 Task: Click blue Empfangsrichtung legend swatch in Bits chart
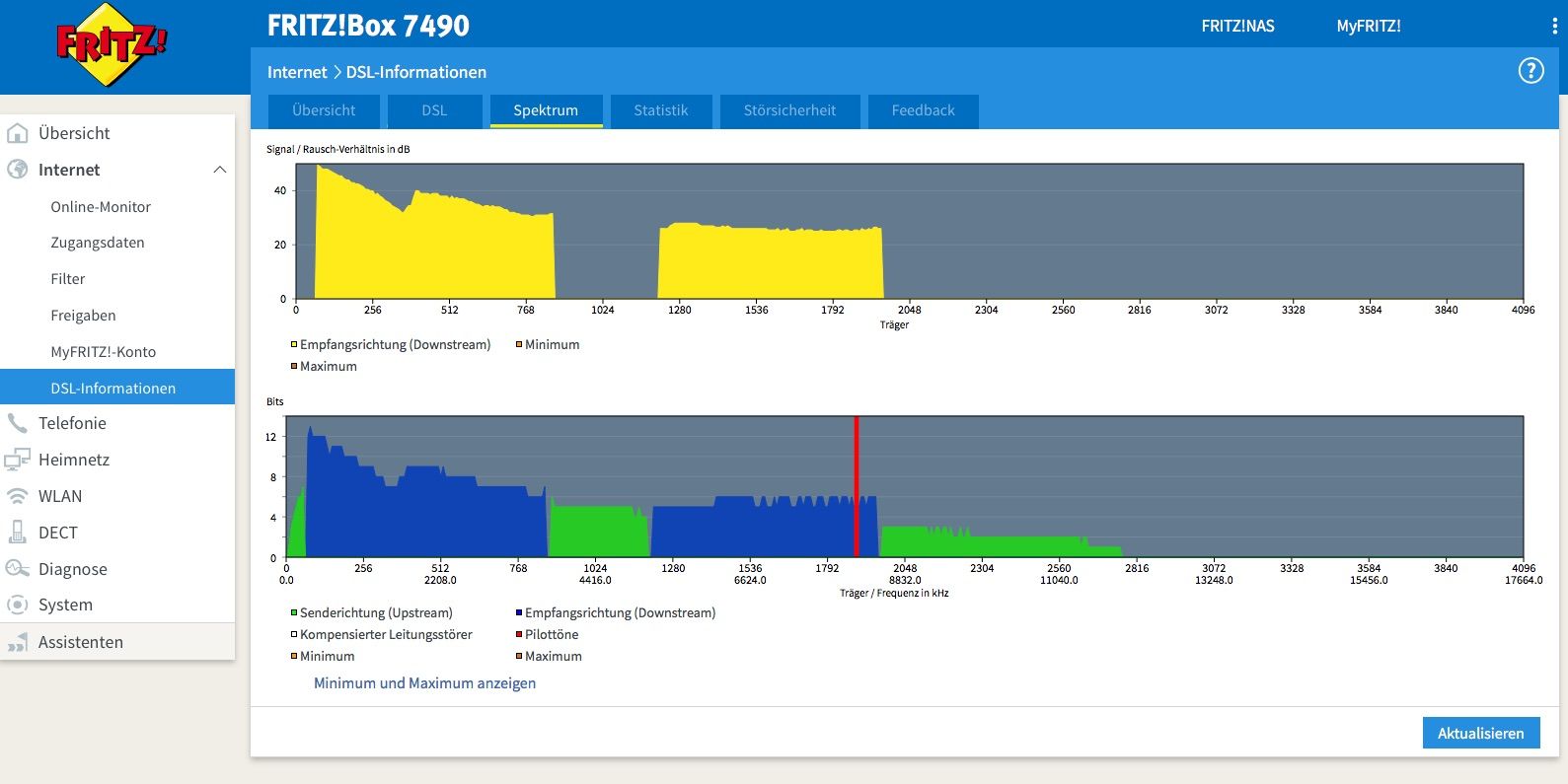[x=518, y=612]
